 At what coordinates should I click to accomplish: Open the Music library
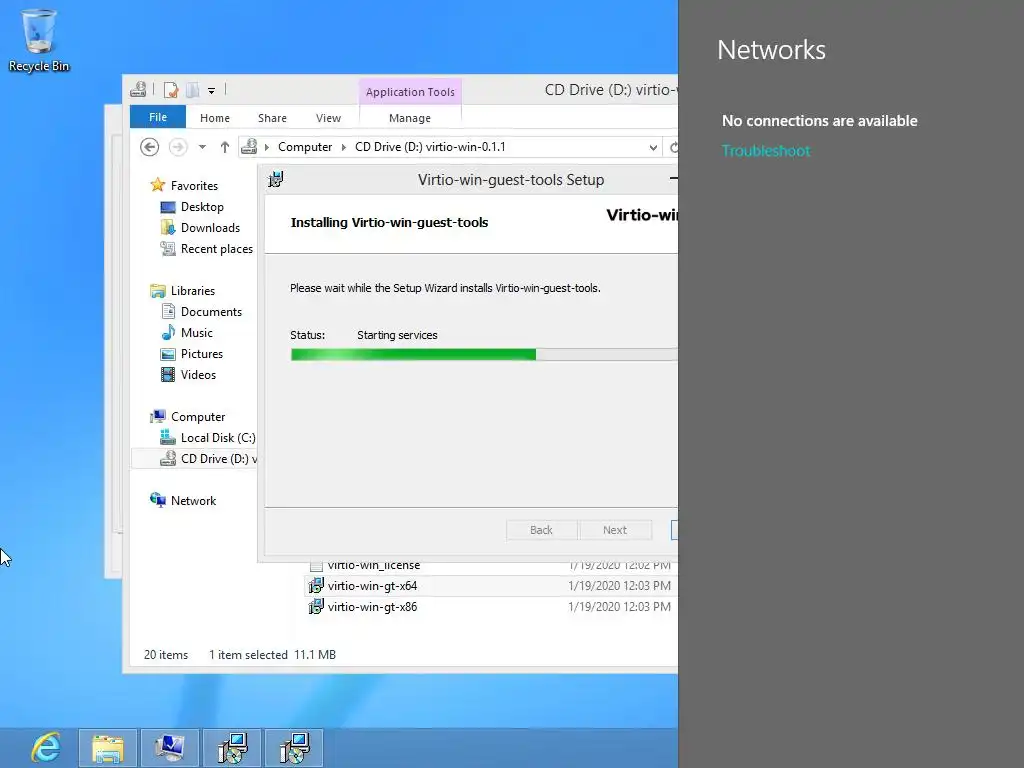click(x=197, y=332)
